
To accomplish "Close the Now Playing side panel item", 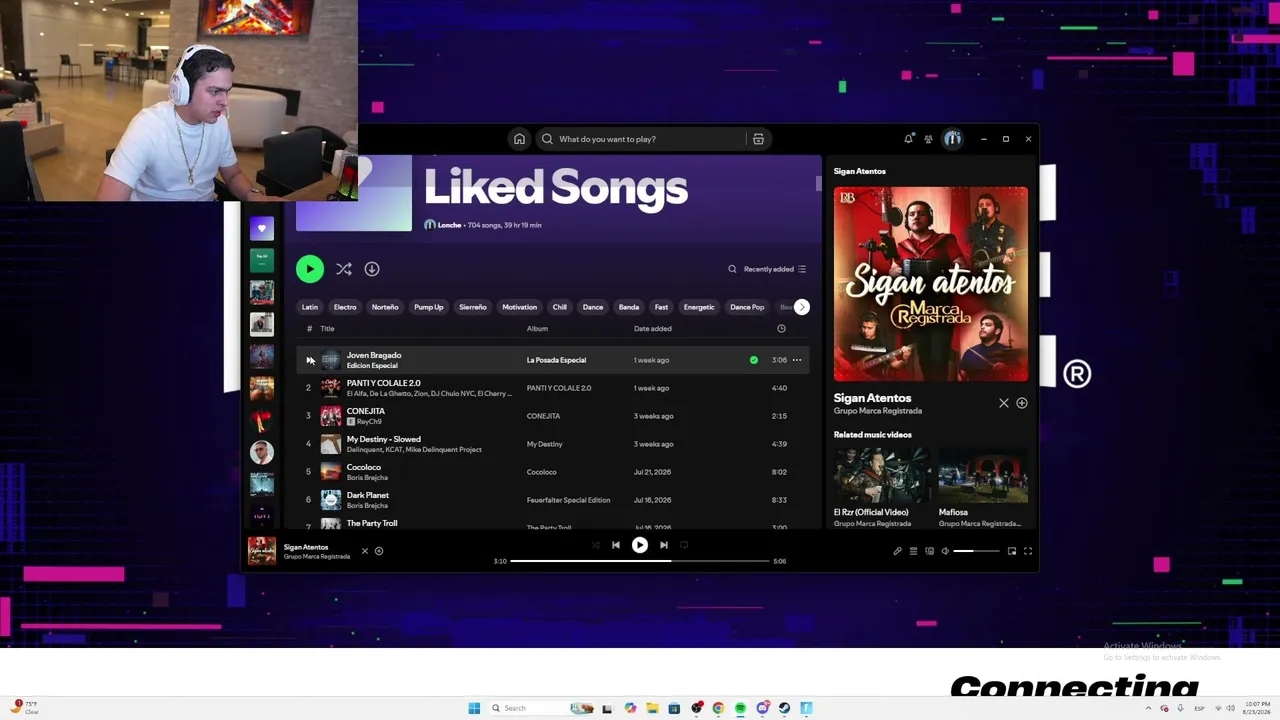I will pyautogui.click(x=1004, y=403).
